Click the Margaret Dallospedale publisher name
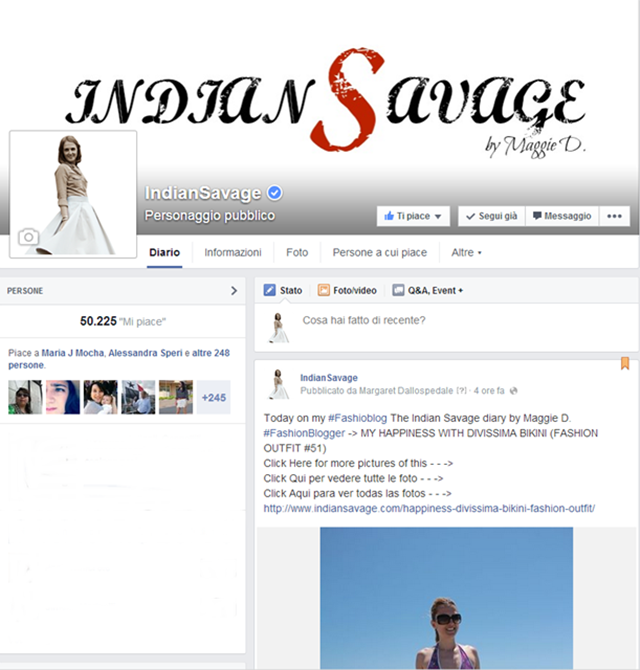This screenshot has width=640, height=670. coord(406,391)
